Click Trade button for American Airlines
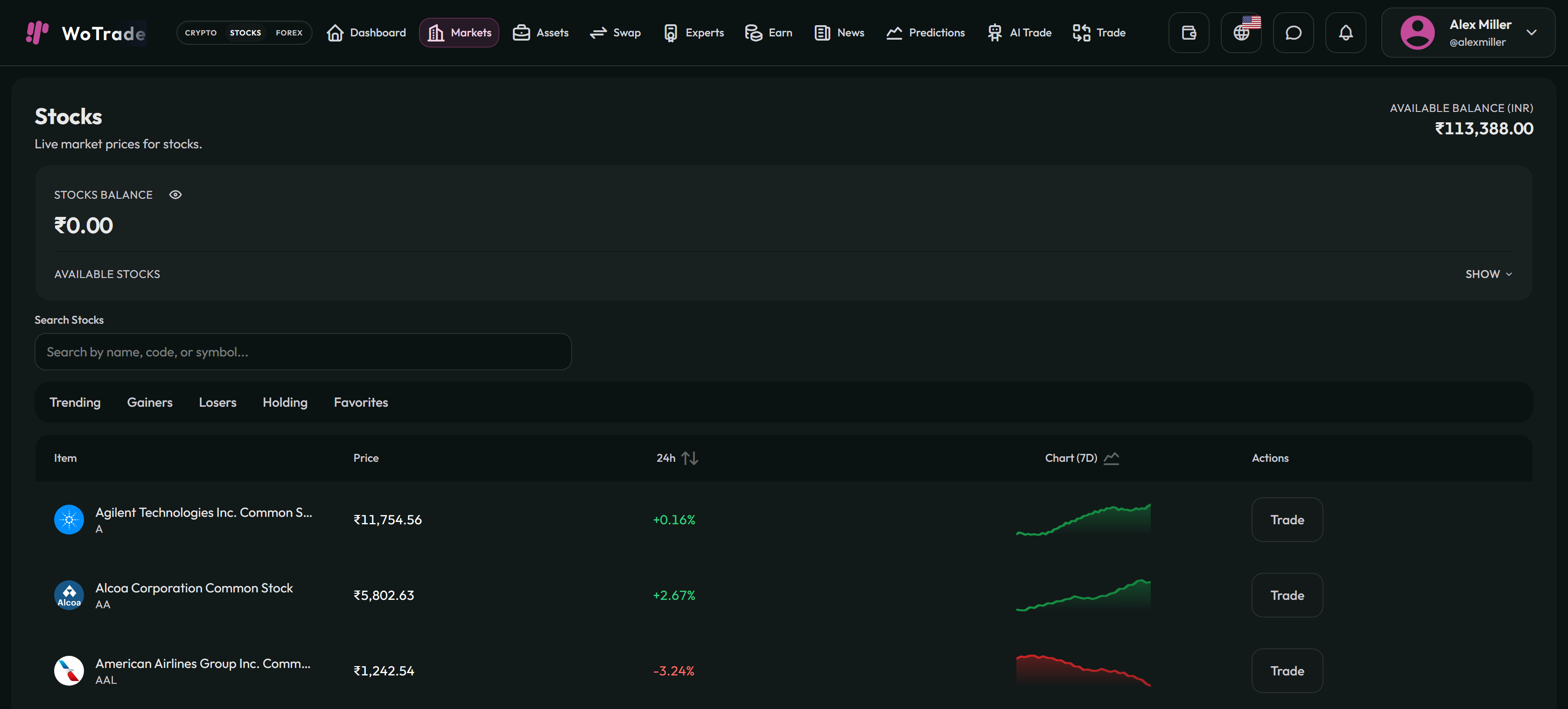 coord(1288,671)
